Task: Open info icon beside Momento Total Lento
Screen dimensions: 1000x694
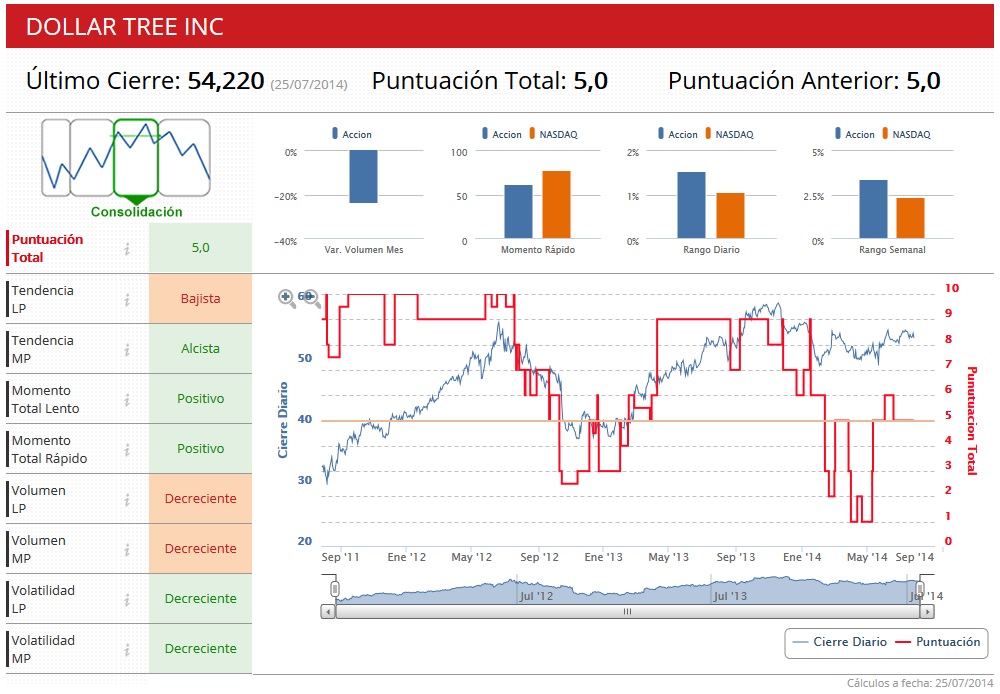Action: point(127,399)
